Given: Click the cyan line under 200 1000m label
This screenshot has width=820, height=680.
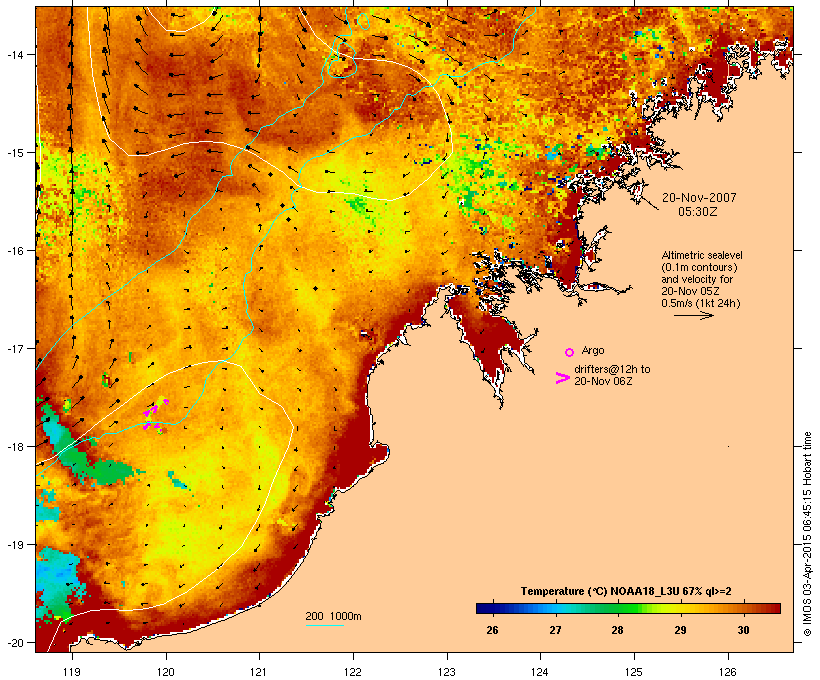Looking at the screenshot, I should [x=325, y=625].
